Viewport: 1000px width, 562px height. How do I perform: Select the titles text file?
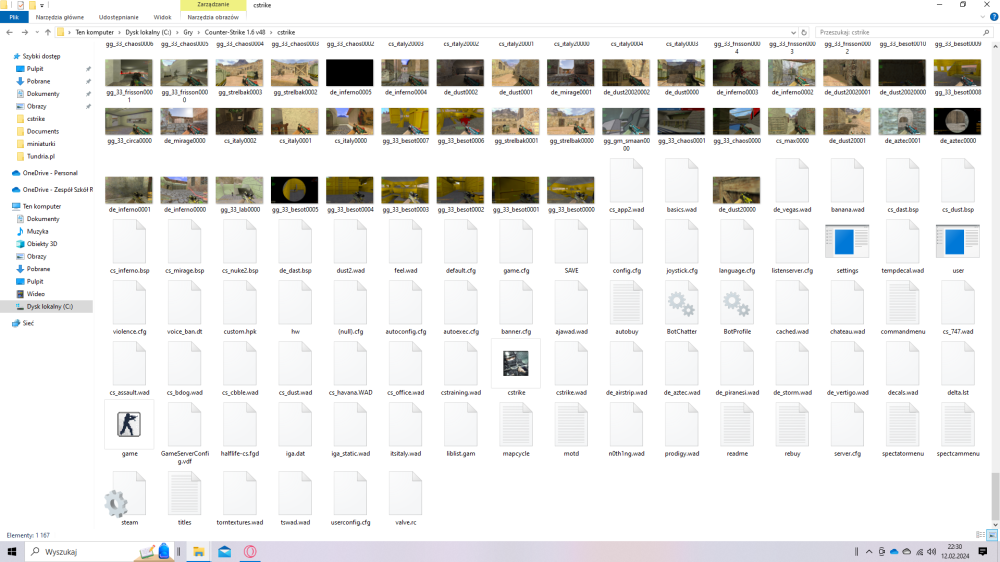pos(184,494)
